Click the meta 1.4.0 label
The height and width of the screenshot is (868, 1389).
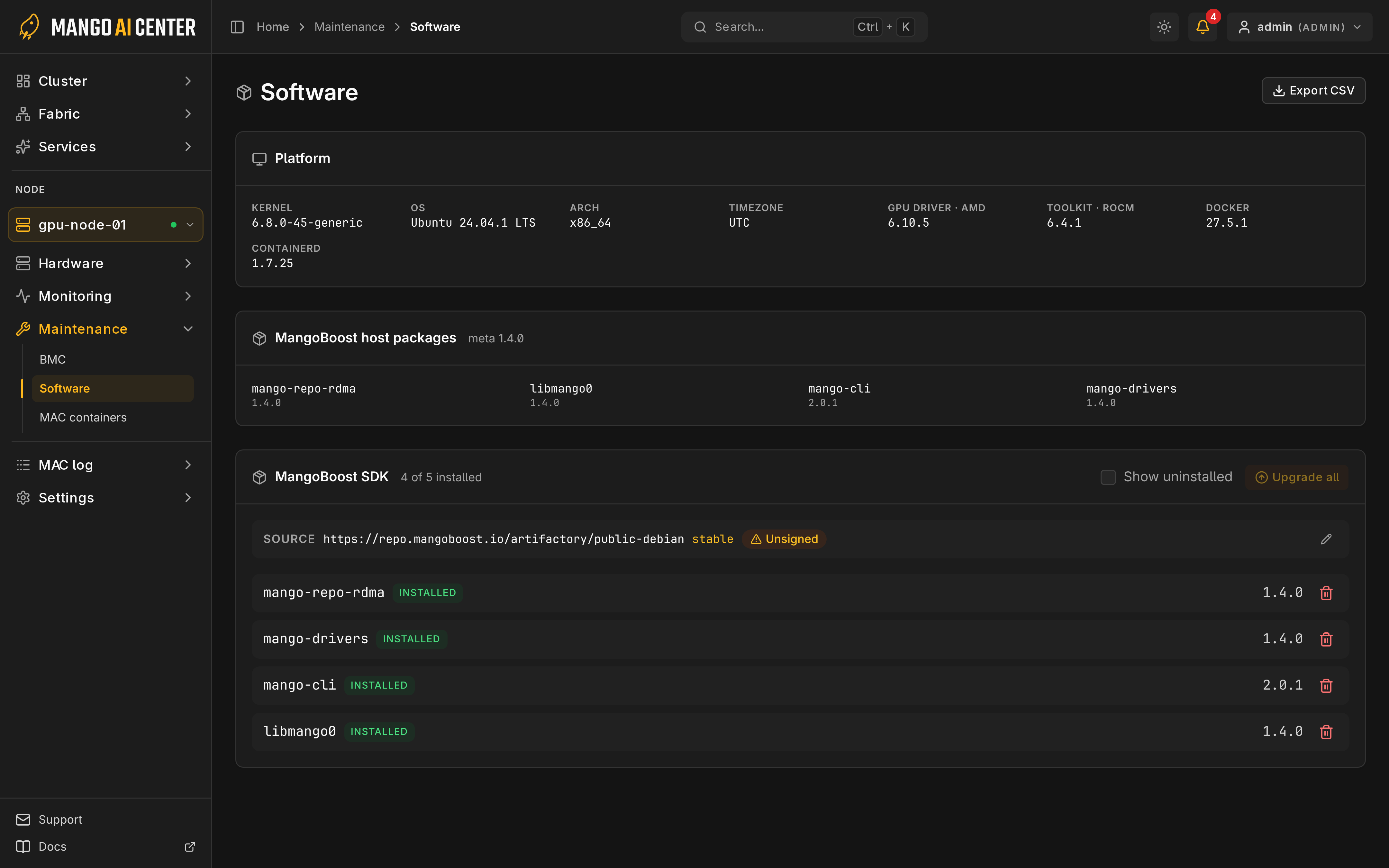tap(496, 339)
